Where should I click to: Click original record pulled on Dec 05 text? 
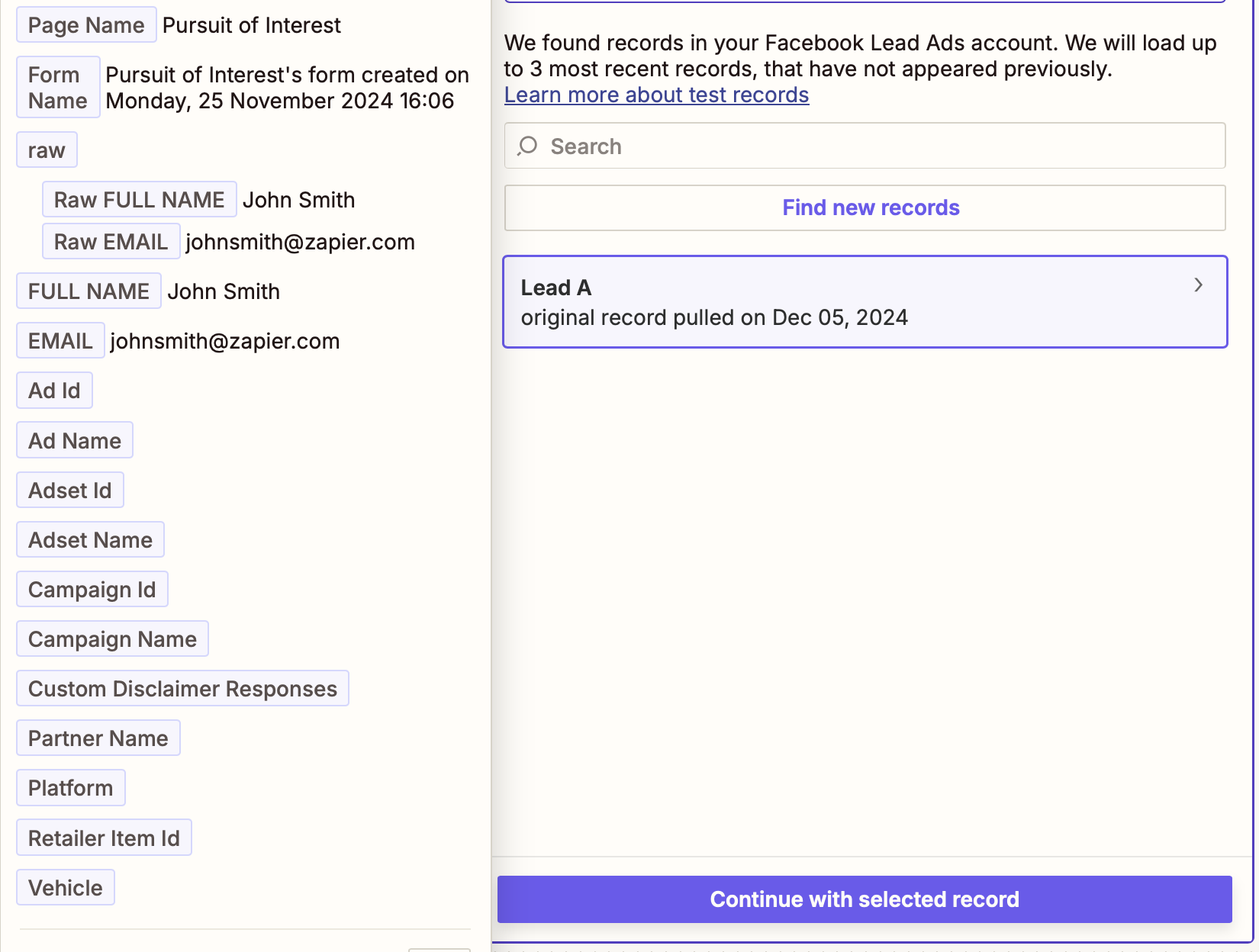[714, 317]
